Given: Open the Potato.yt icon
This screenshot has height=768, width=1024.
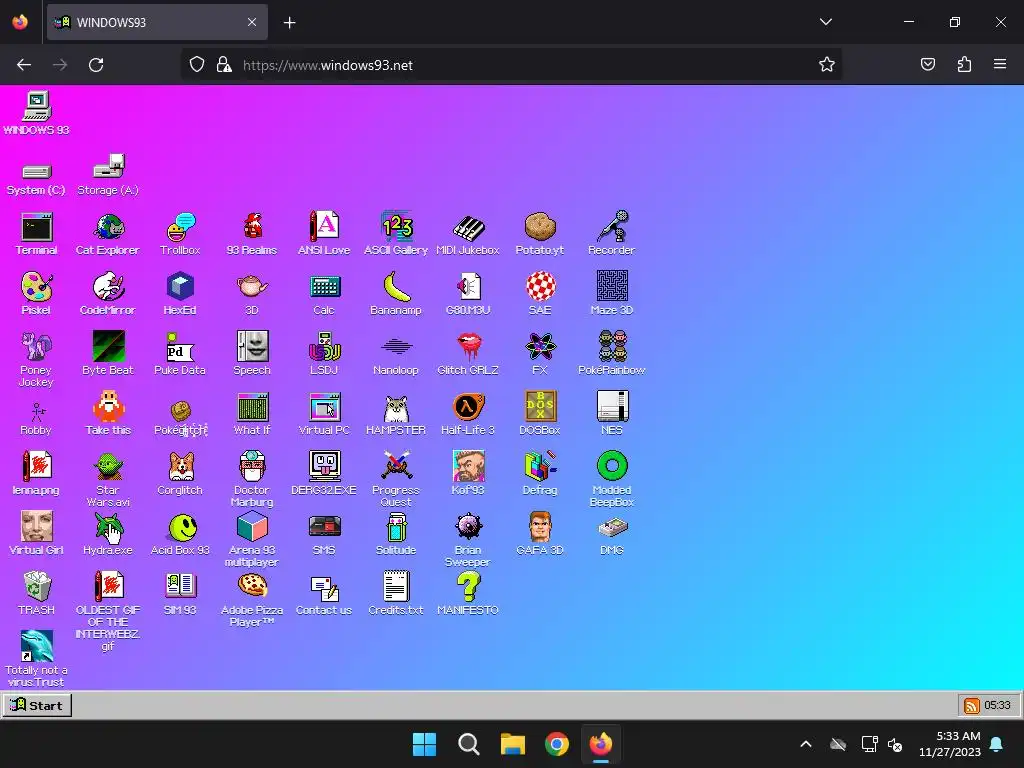Looking at the screenshot, I should [x=539, y=233].
